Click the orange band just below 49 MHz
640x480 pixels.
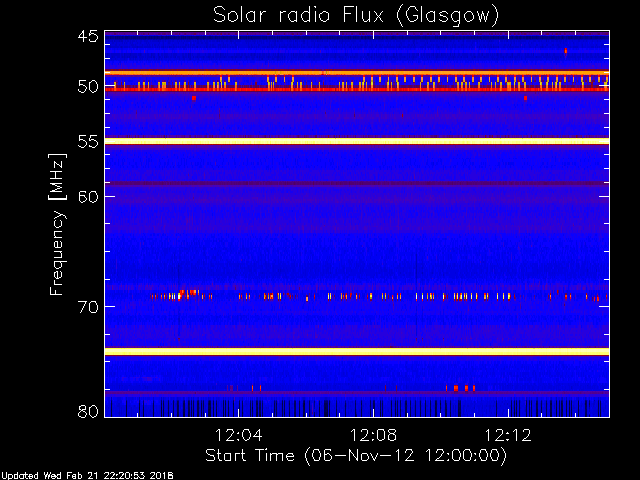pos(357,73)
